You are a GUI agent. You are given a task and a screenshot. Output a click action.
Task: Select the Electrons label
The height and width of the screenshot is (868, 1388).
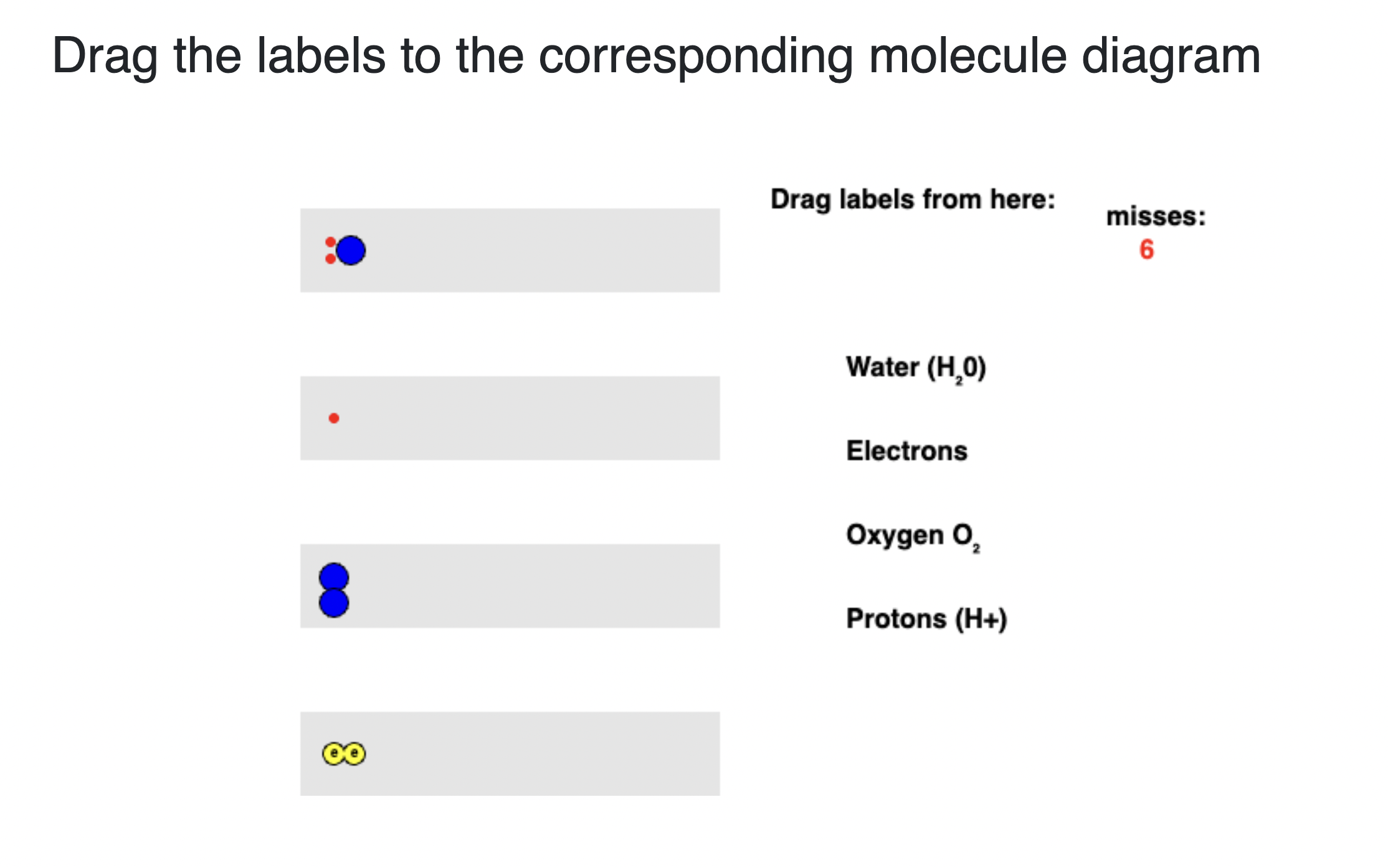click(x=906, y=451)
